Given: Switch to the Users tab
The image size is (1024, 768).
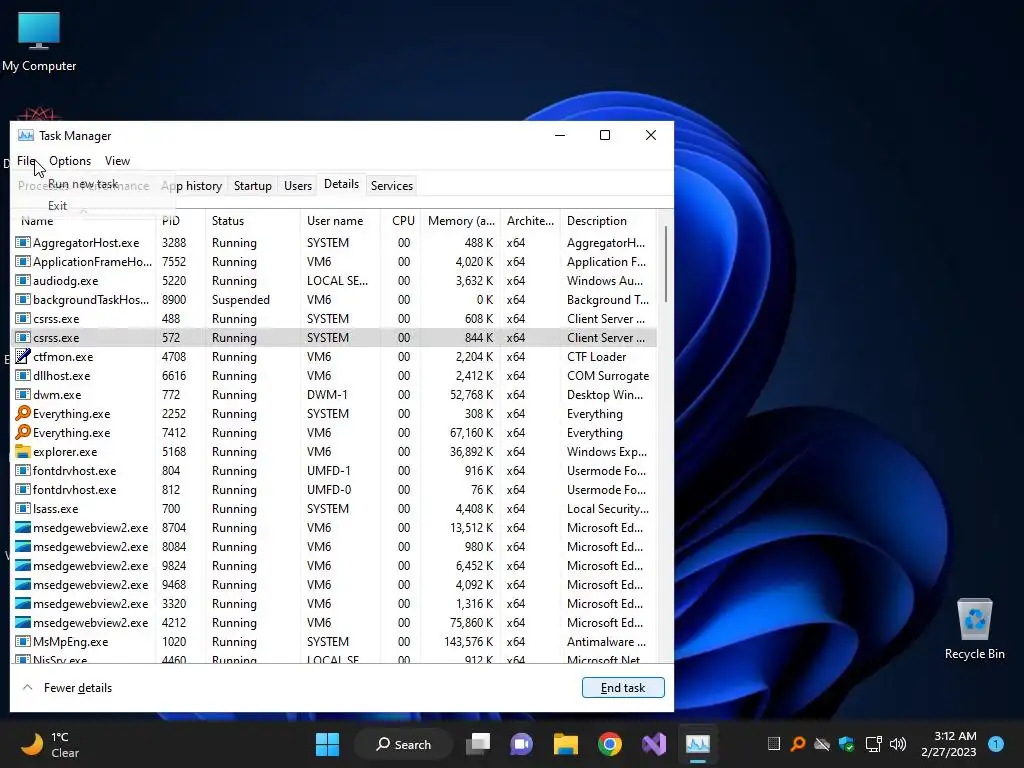Looking at the screenshot, I should tap(298, 185).
